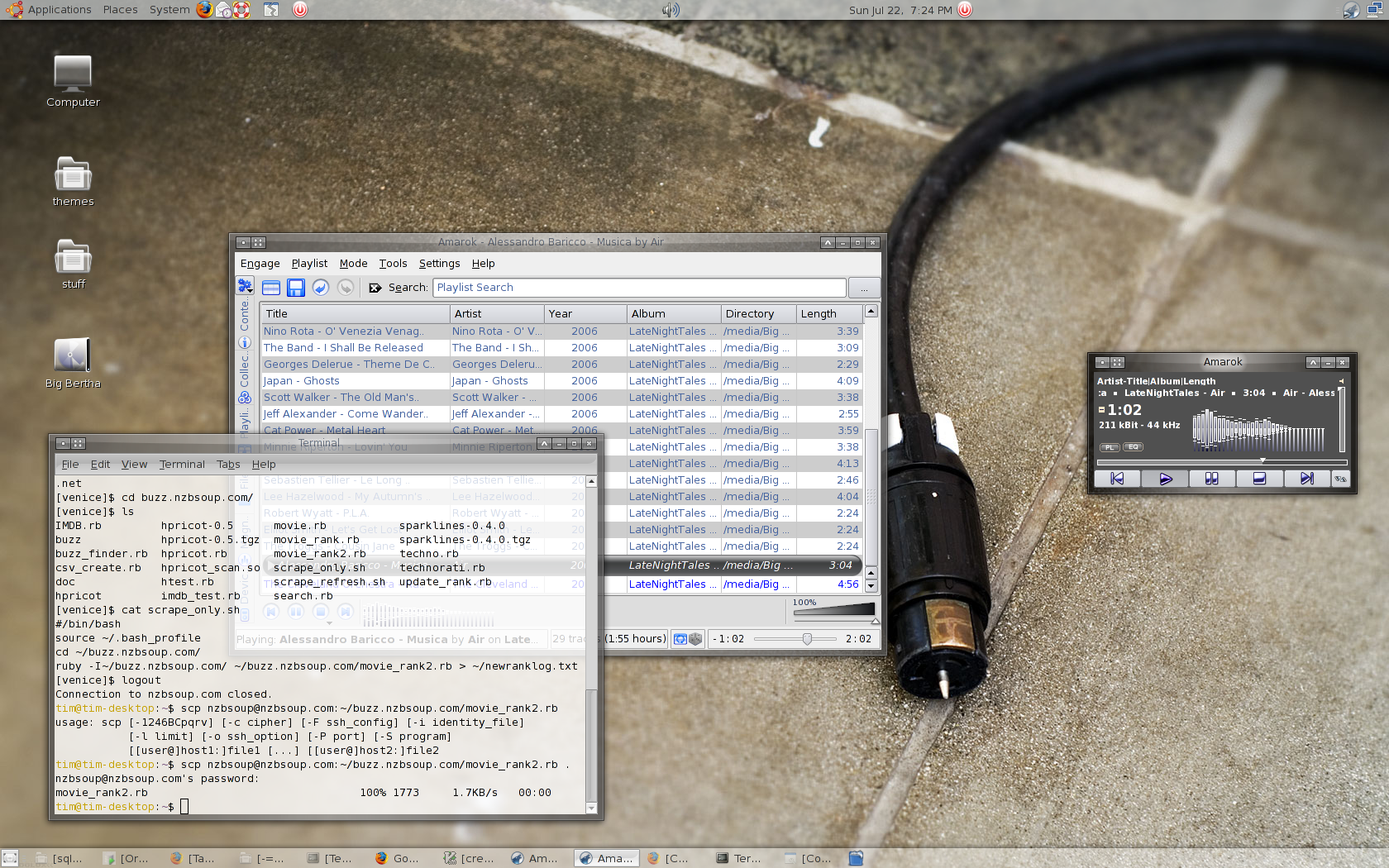
Task: Click the analyzer visualization in mini player
Action: tap(1259, 430)
